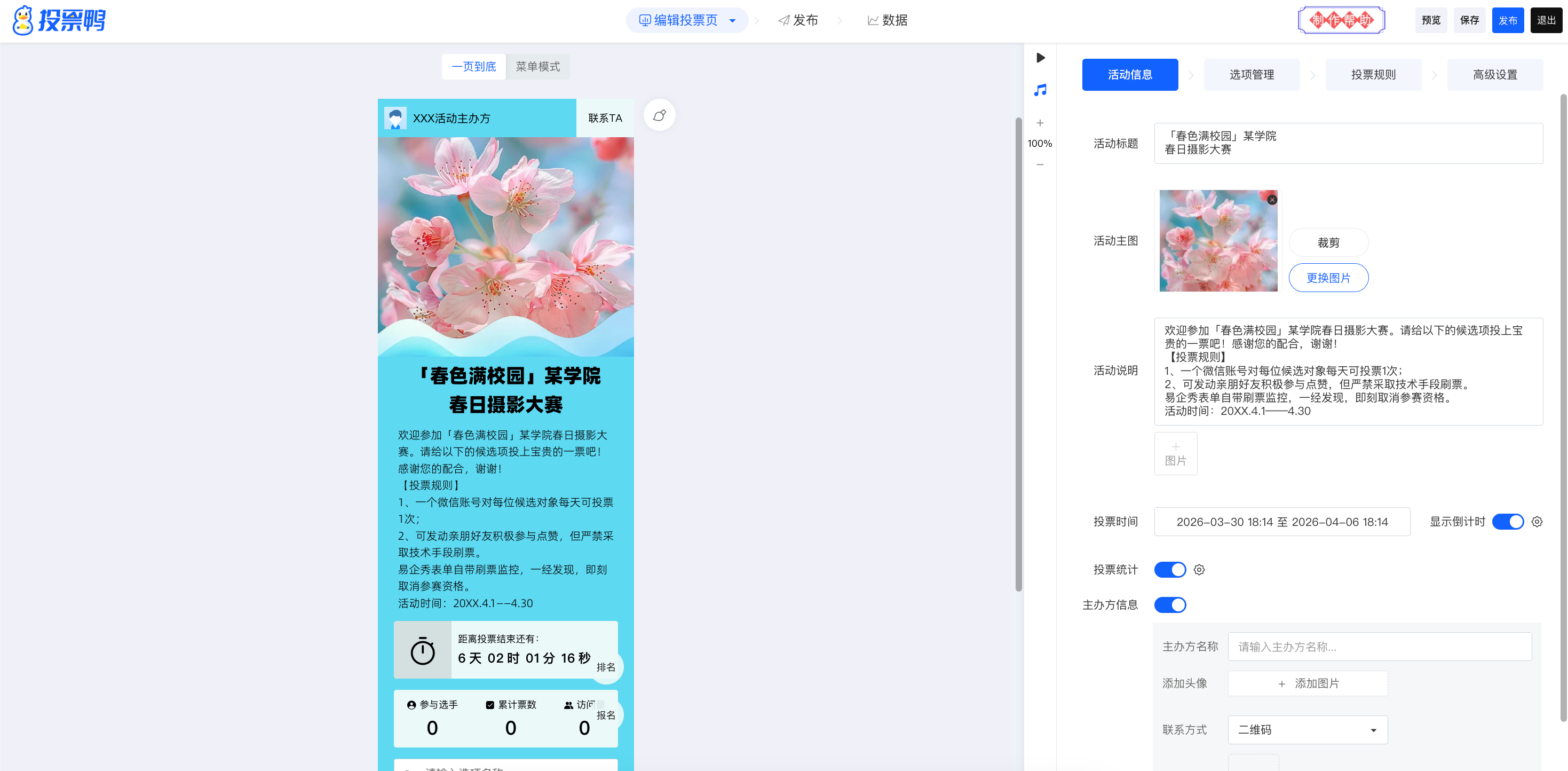Click the 主办方名称 input field
1568x771 pixels.
click(x=1379, y=647)
